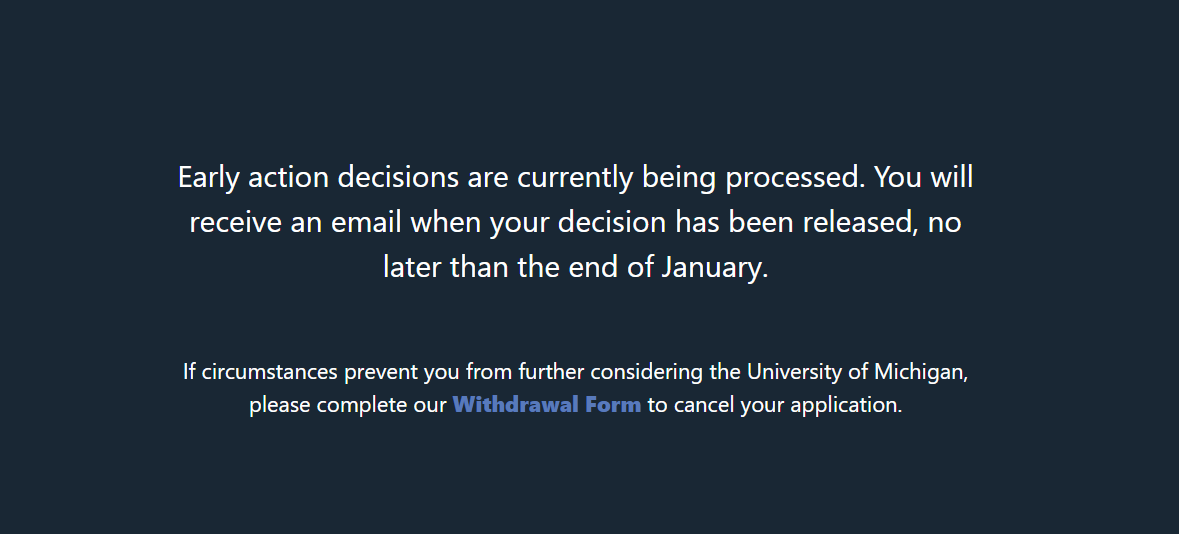Image resolution: width=1179 pixels, height=534 pixels.
Task: Click the "to cancel your application" text
Action: pos(772,405)
